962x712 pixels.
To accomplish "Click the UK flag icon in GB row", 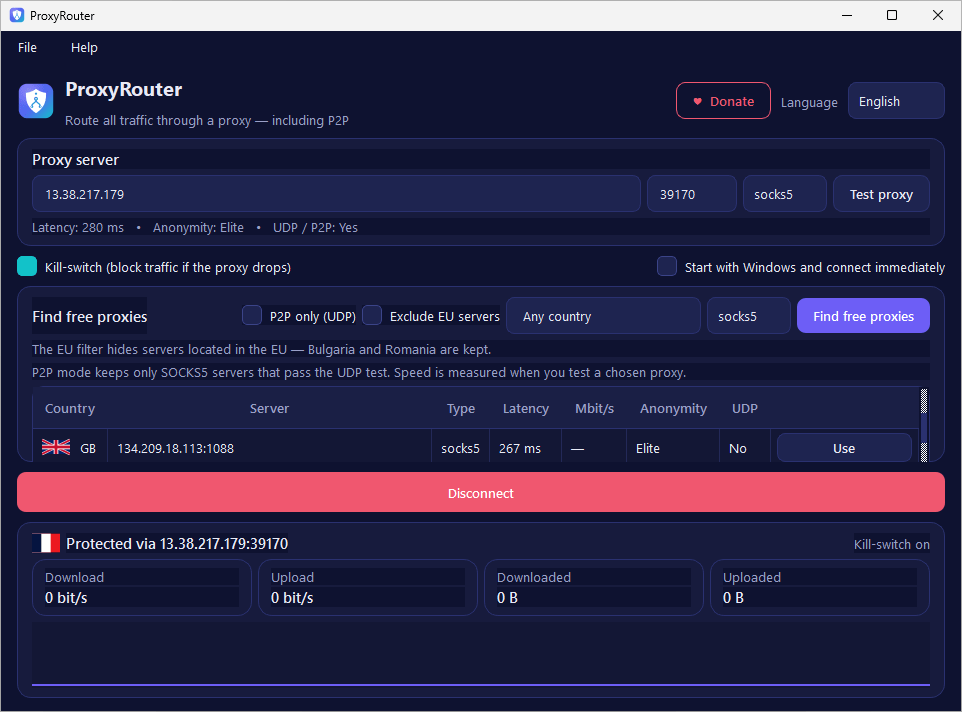I will [56, 448].
